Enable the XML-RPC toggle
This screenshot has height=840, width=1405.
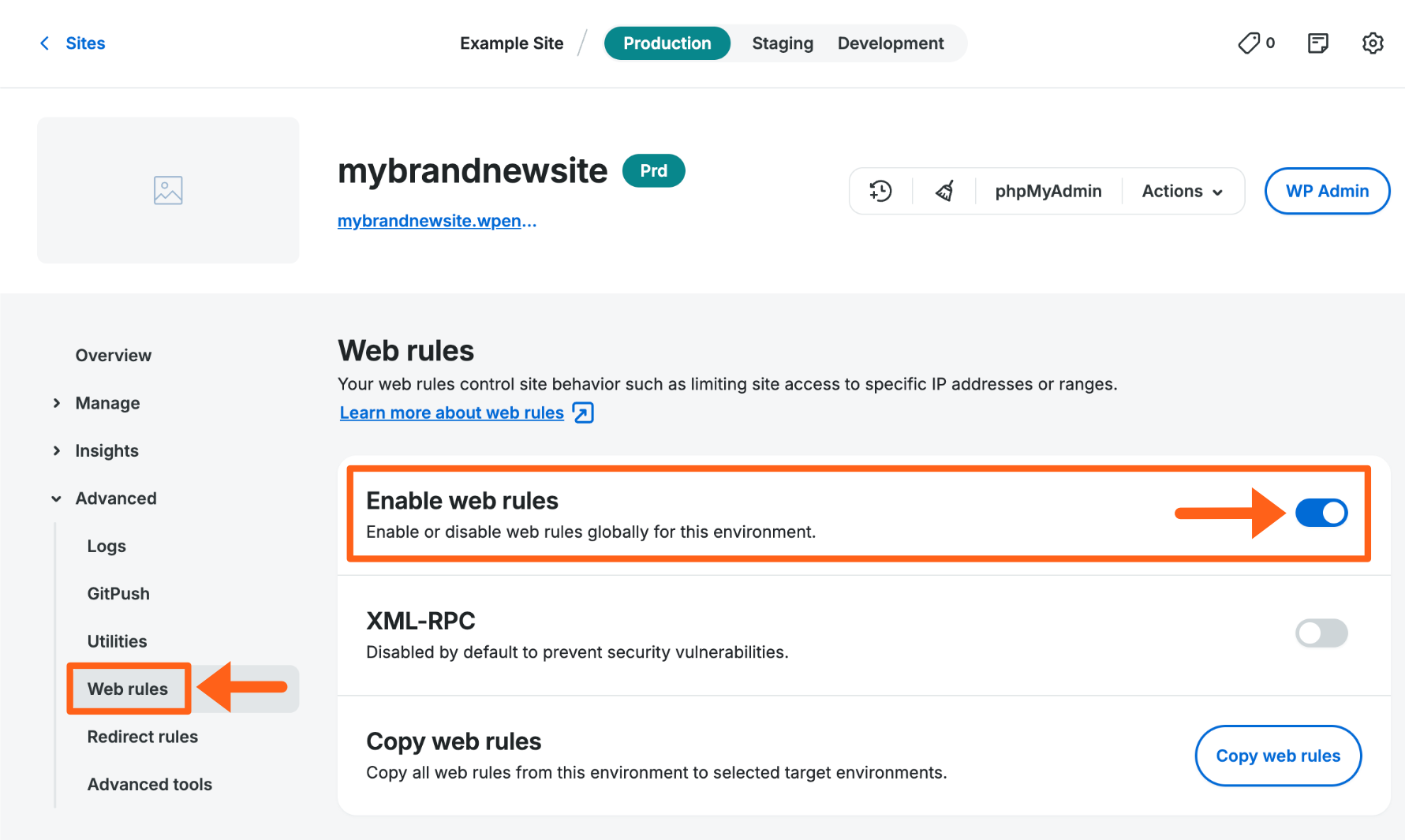[1321, 633]
